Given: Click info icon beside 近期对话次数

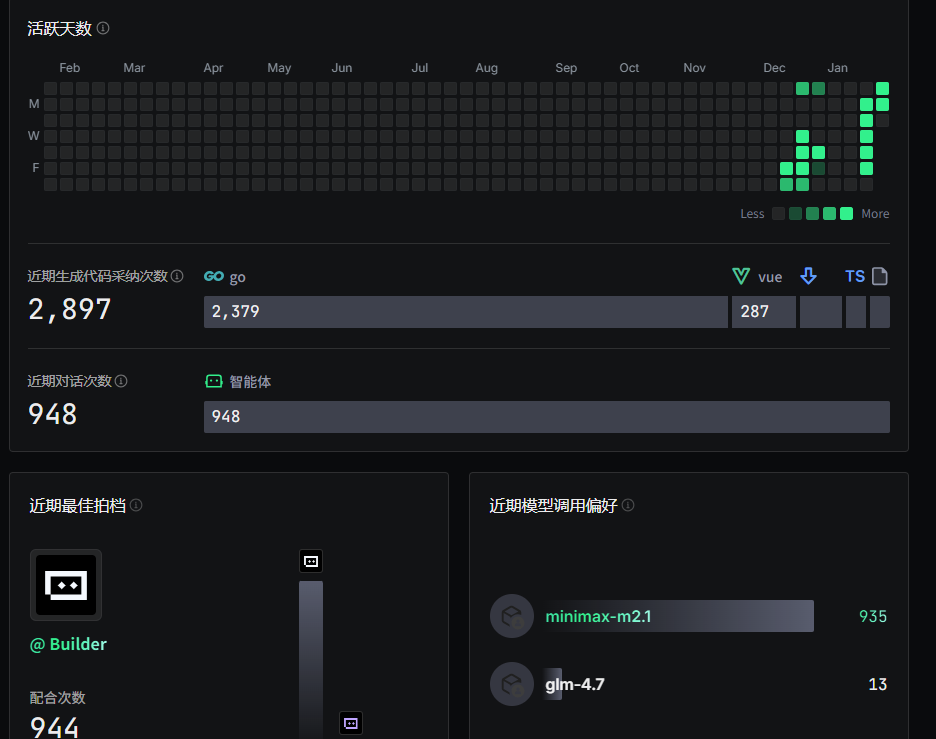Looking at the screenshot, I should (121, 381).
